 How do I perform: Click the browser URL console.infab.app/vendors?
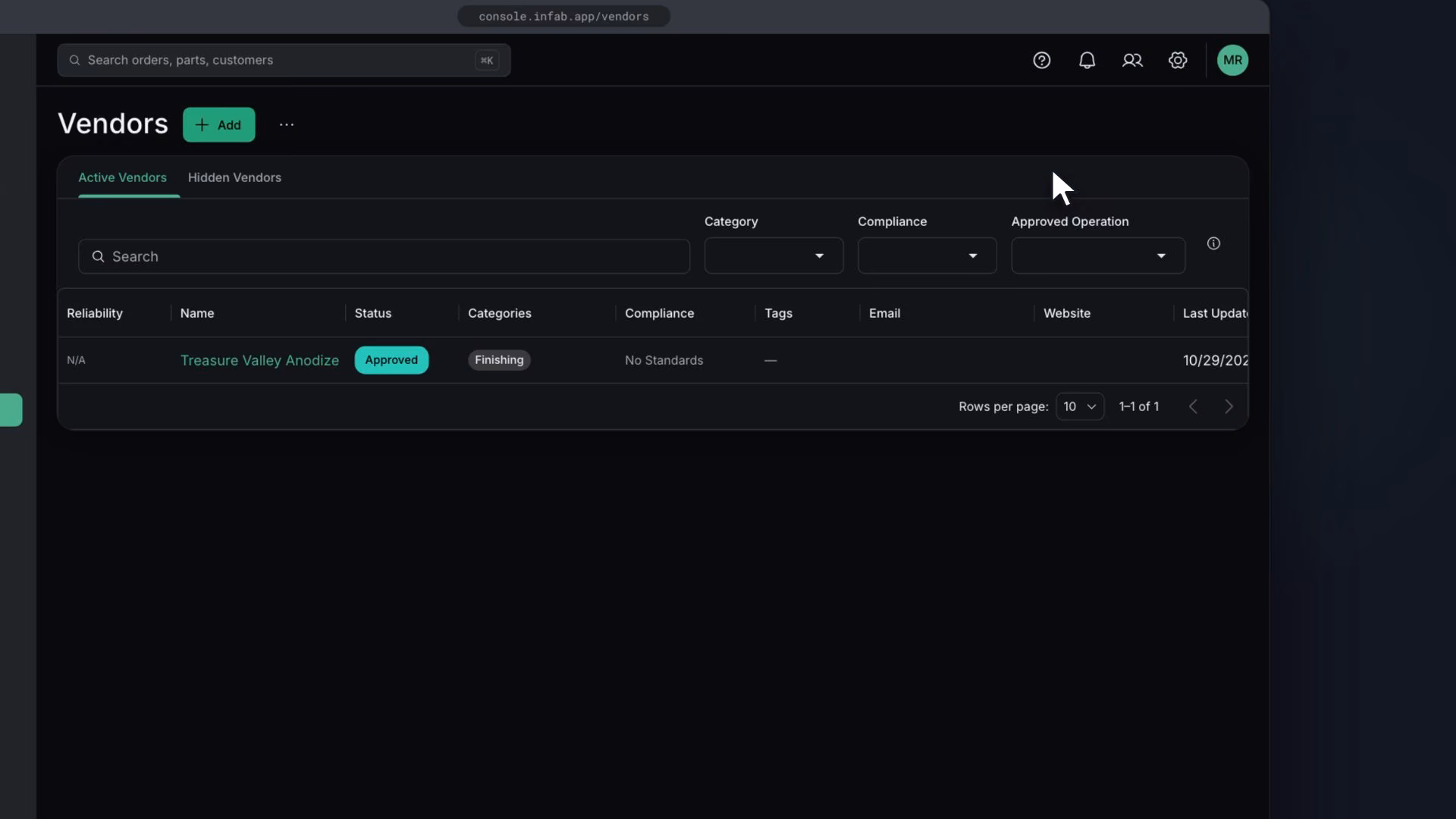pyautogui.click(x=563, y=17)
